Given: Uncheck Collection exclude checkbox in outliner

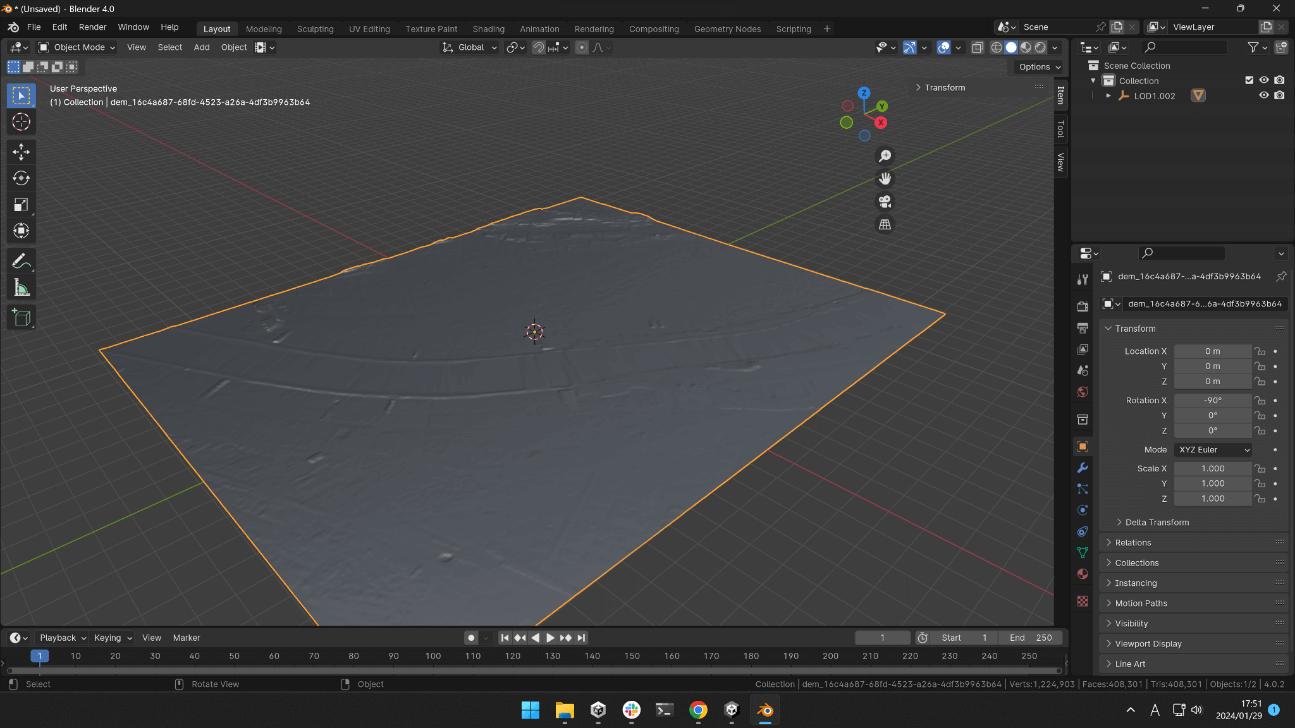Looking at the screenshot, I should click(1248, 80).
